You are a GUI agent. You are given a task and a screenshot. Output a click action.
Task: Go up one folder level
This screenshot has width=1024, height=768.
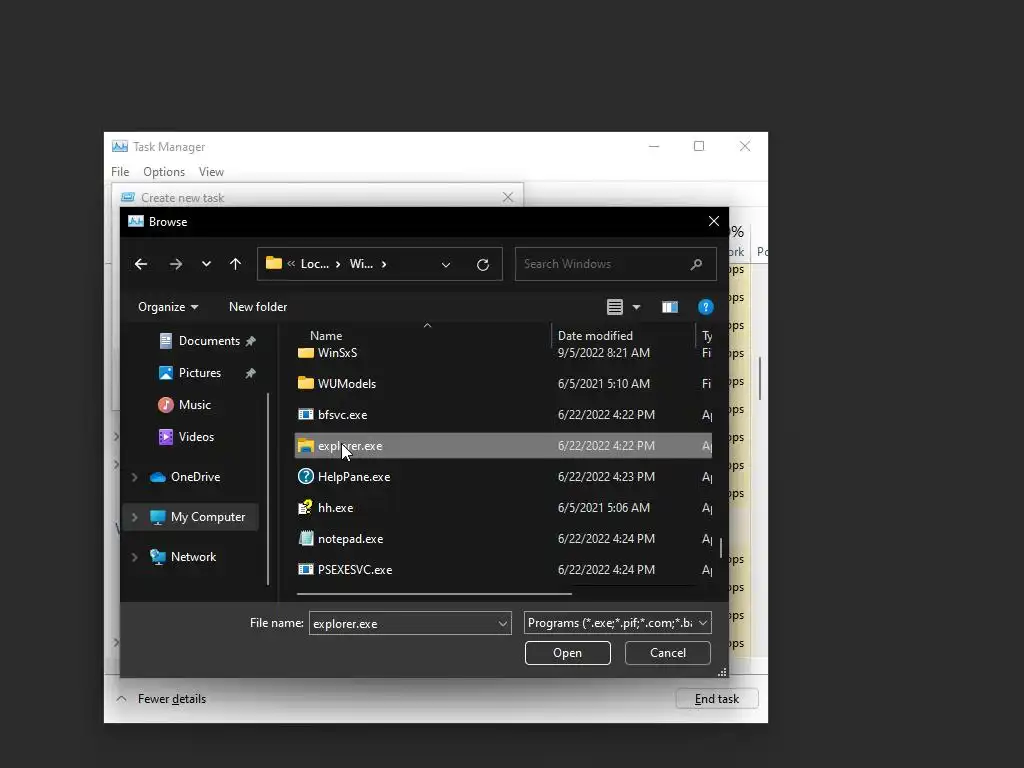(x=235, y=264)
